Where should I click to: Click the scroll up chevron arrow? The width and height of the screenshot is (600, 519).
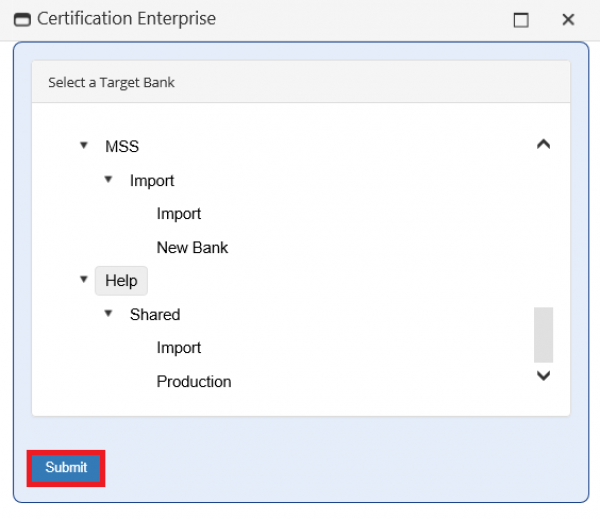pyautogui.click(x=543, y=144)
